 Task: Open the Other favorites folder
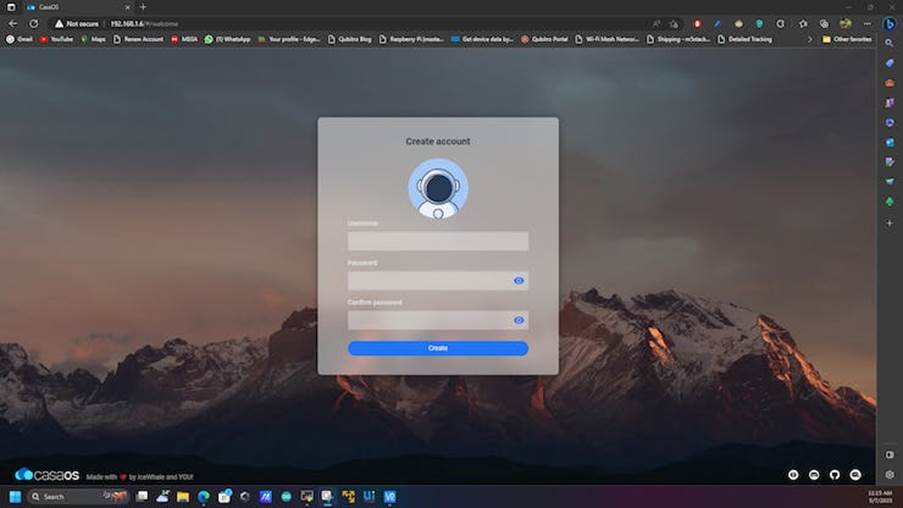pos(846,39)
